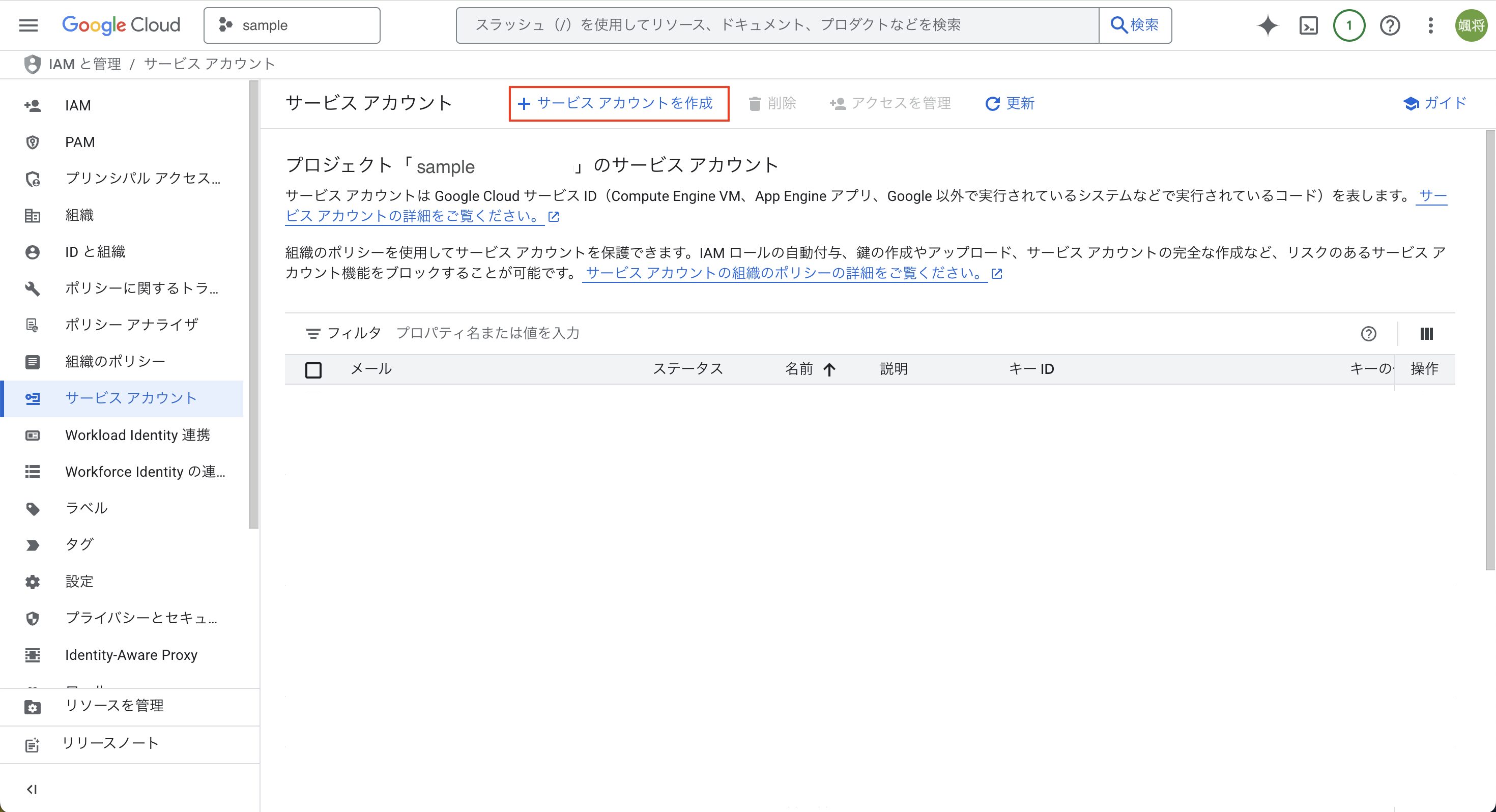Click アクセスを管理 button
The width and height of the screenshot is (1496, 812).
pyautogui.click(x=890, y=103)
